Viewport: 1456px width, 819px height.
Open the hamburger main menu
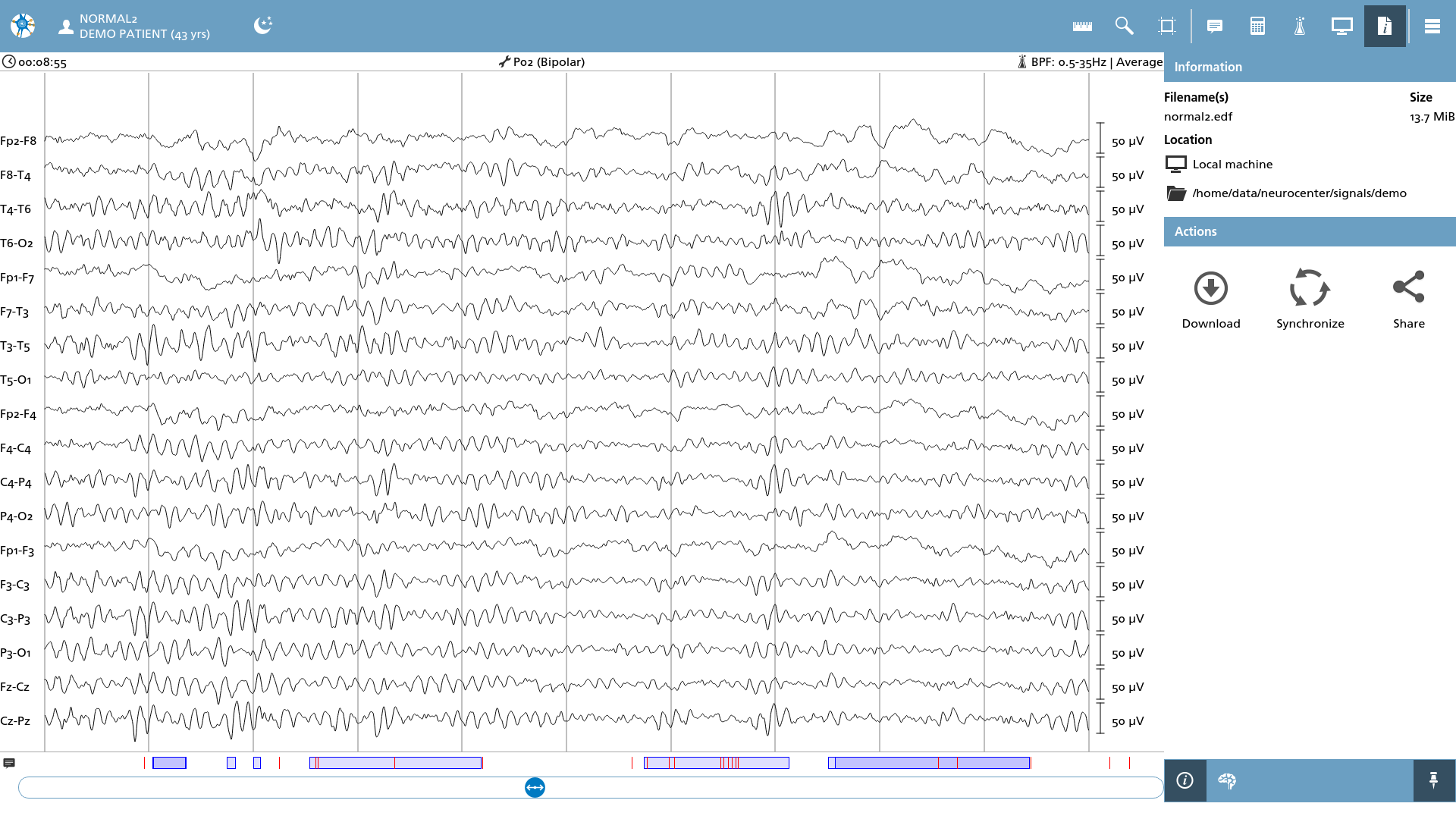point(1432,26)
